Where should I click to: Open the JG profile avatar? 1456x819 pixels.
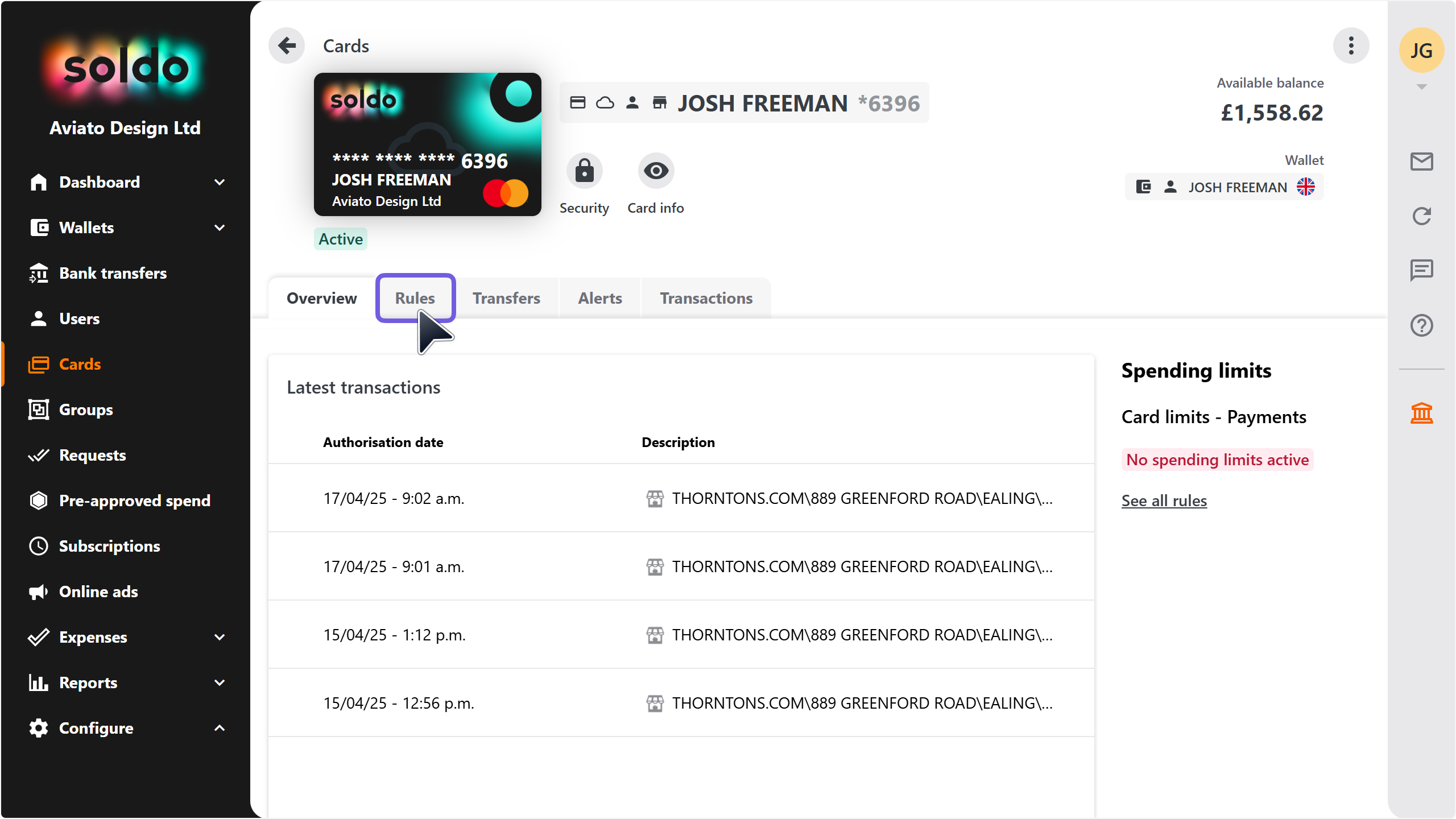(1421, 50)
